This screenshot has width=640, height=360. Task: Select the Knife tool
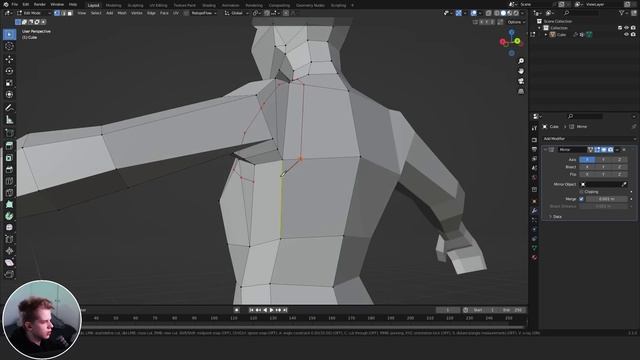[x=9, y=193]
